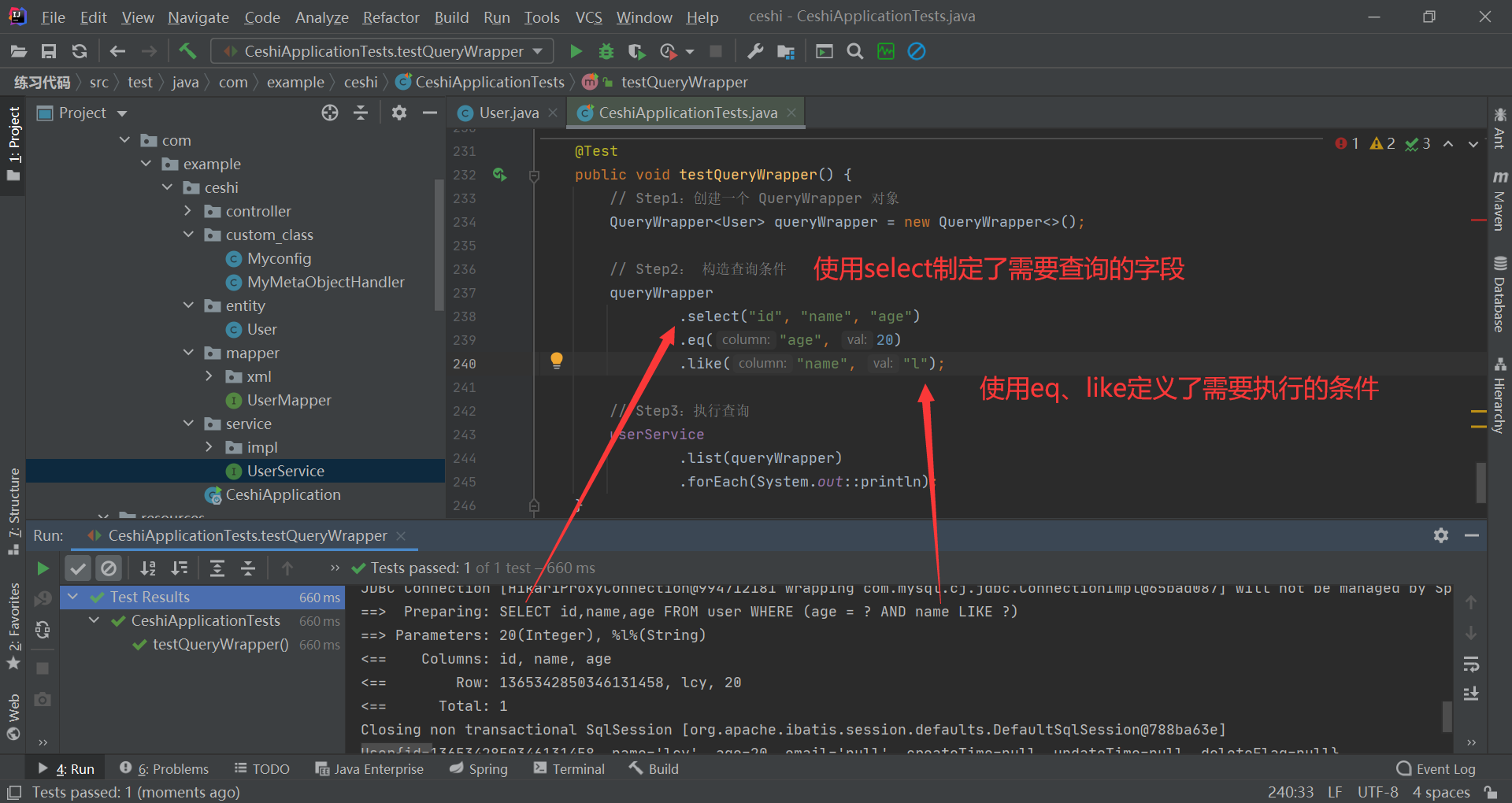Open run configuration dropdown CeshiApplicationTests.testQueryWrapper
The width and height of the screenshot is (1512, 803).
[x=383, y=51]
